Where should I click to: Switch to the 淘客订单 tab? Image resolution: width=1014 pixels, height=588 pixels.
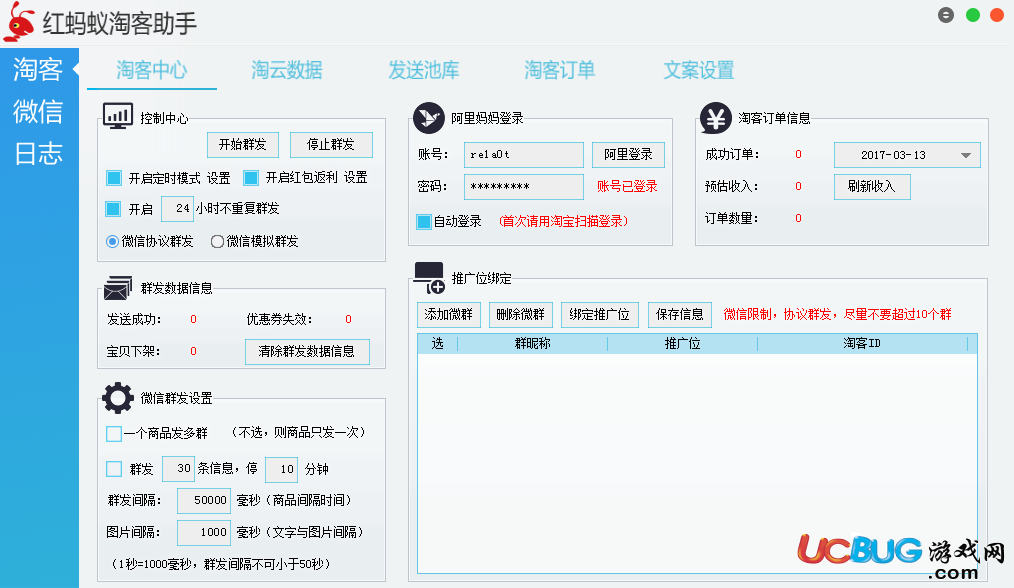tap(560, 70)
